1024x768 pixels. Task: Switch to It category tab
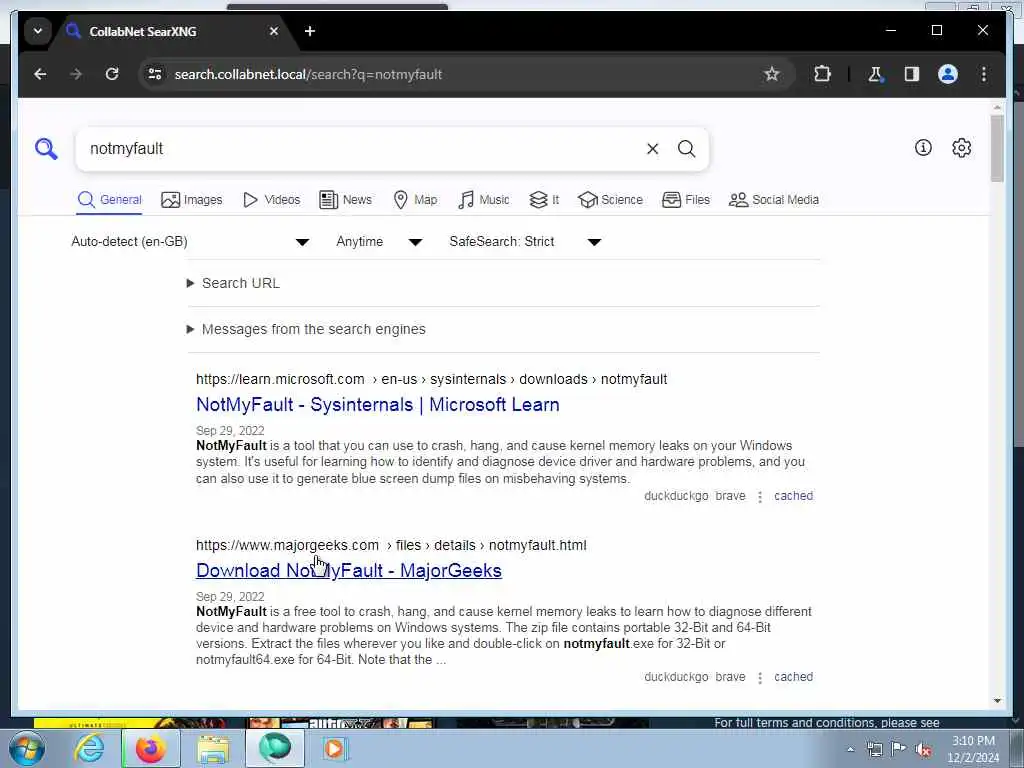[544, 200]
